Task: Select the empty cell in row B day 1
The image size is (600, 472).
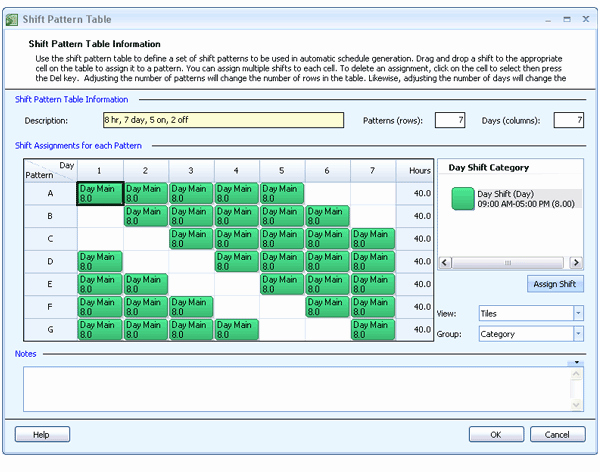Action: click(x=100, y=216)
